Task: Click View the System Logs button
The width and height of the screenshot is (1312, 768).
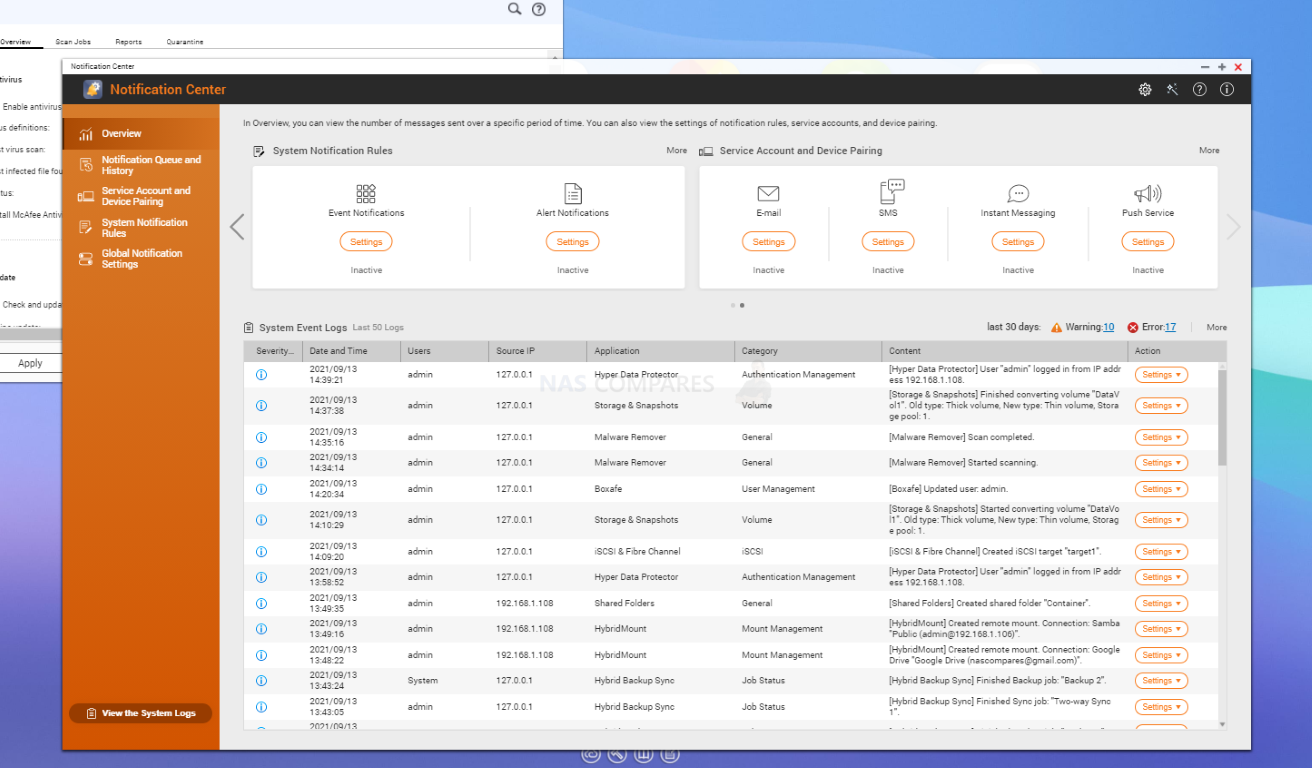Action: pyautogui.click(x=140, y=713)
